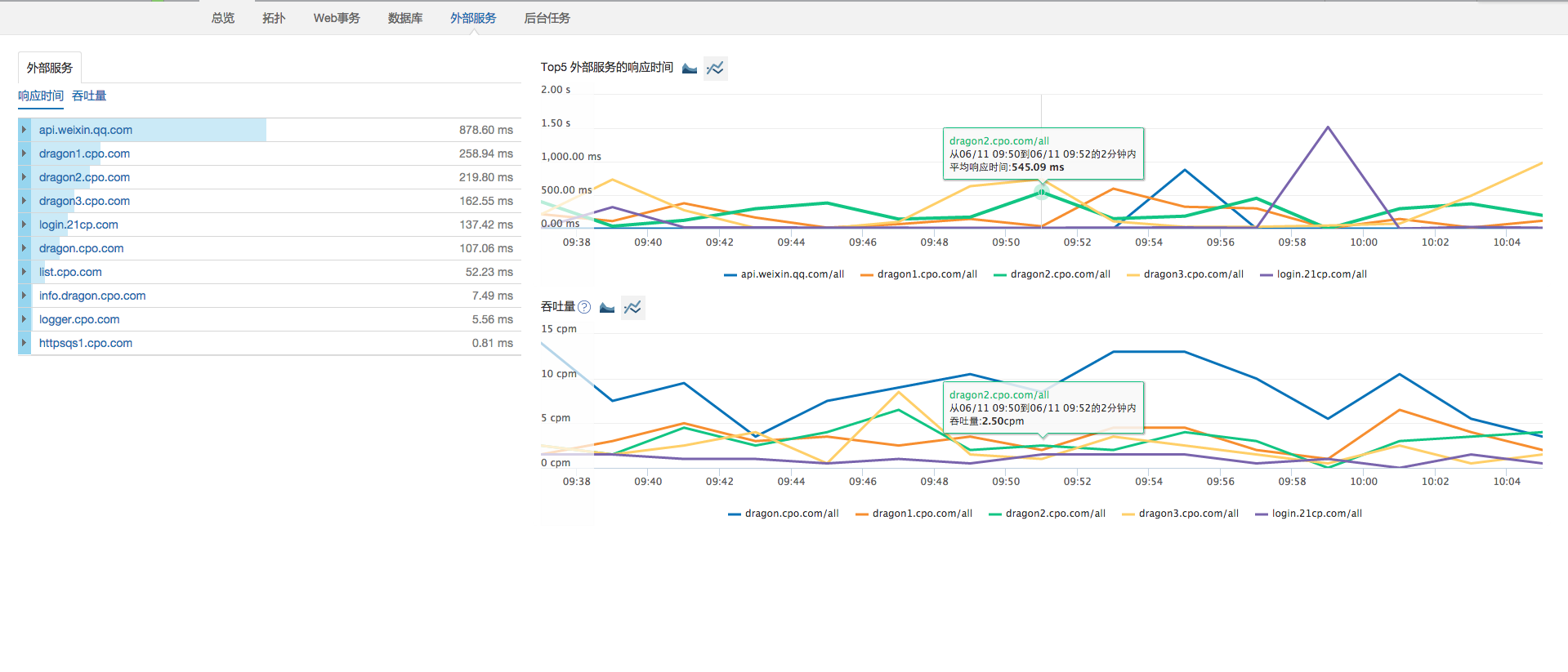
Task: Expand the dragon1.cpo.com row arrow
Action: click(x=25, y=154)
